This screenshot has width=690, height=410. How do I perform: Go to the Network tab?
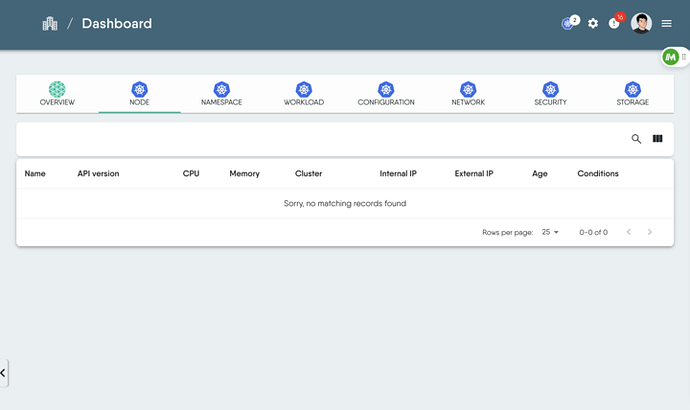point(468,94)
